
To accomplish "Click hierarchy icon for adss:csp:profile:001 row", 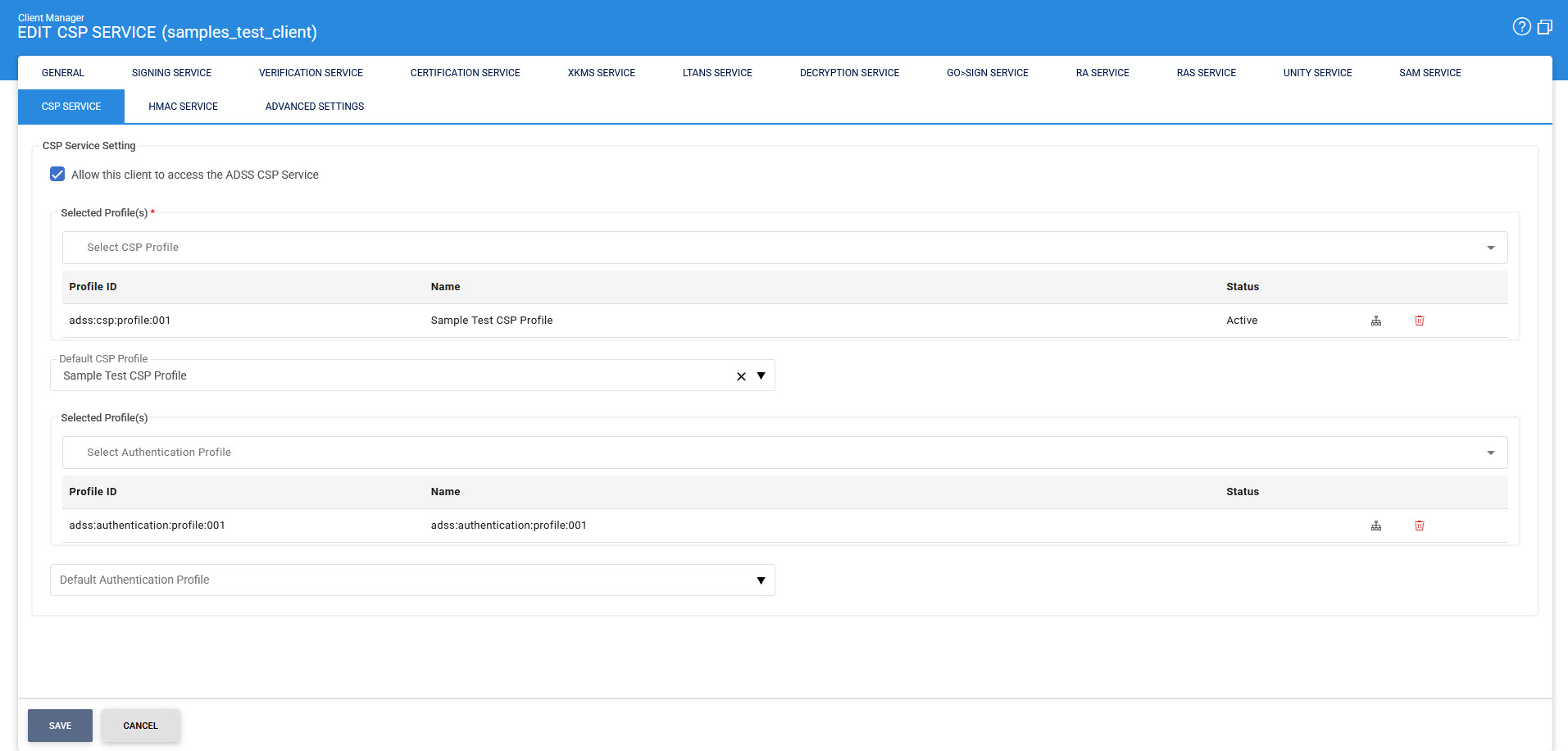I will click(1376, 321).
